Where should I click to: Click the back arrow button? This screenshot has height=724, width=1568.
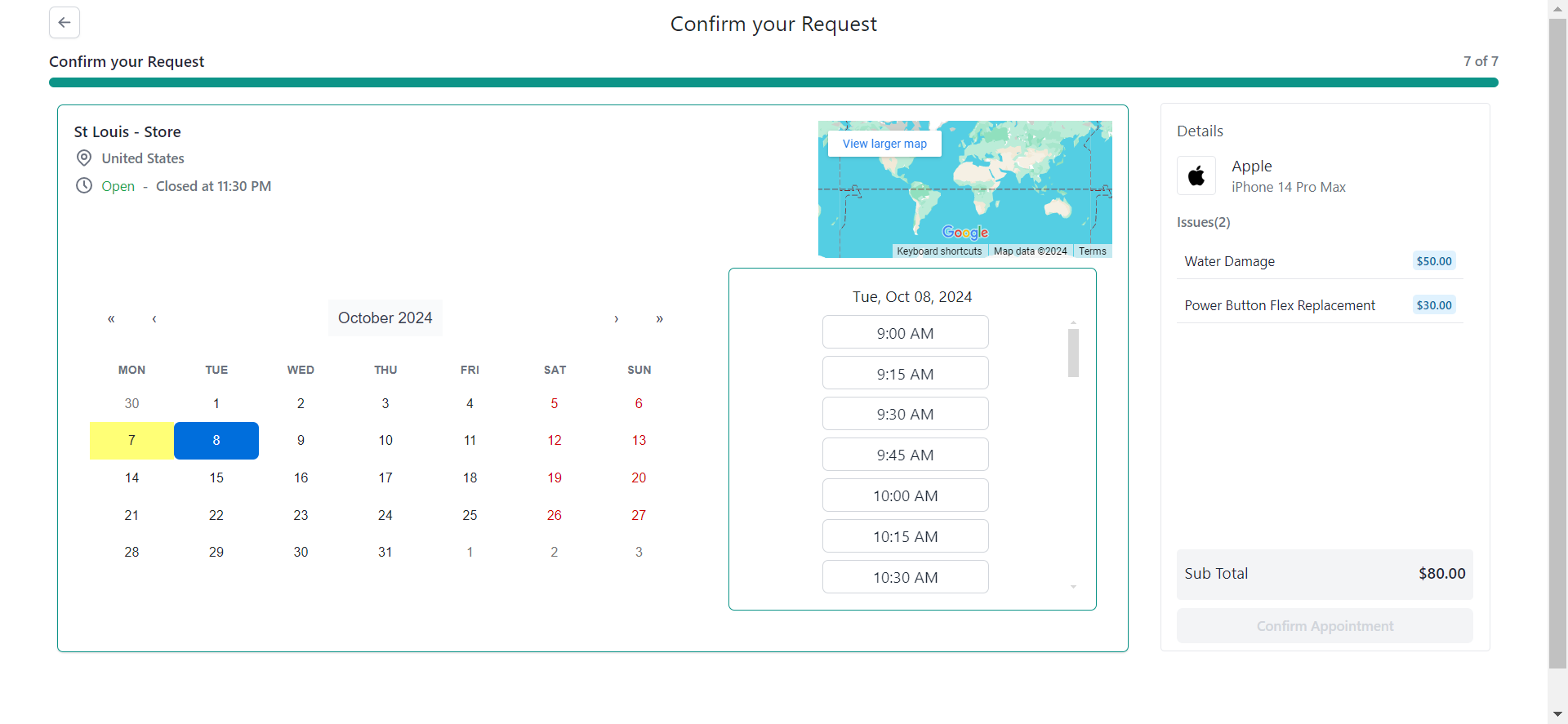[65, 23]
